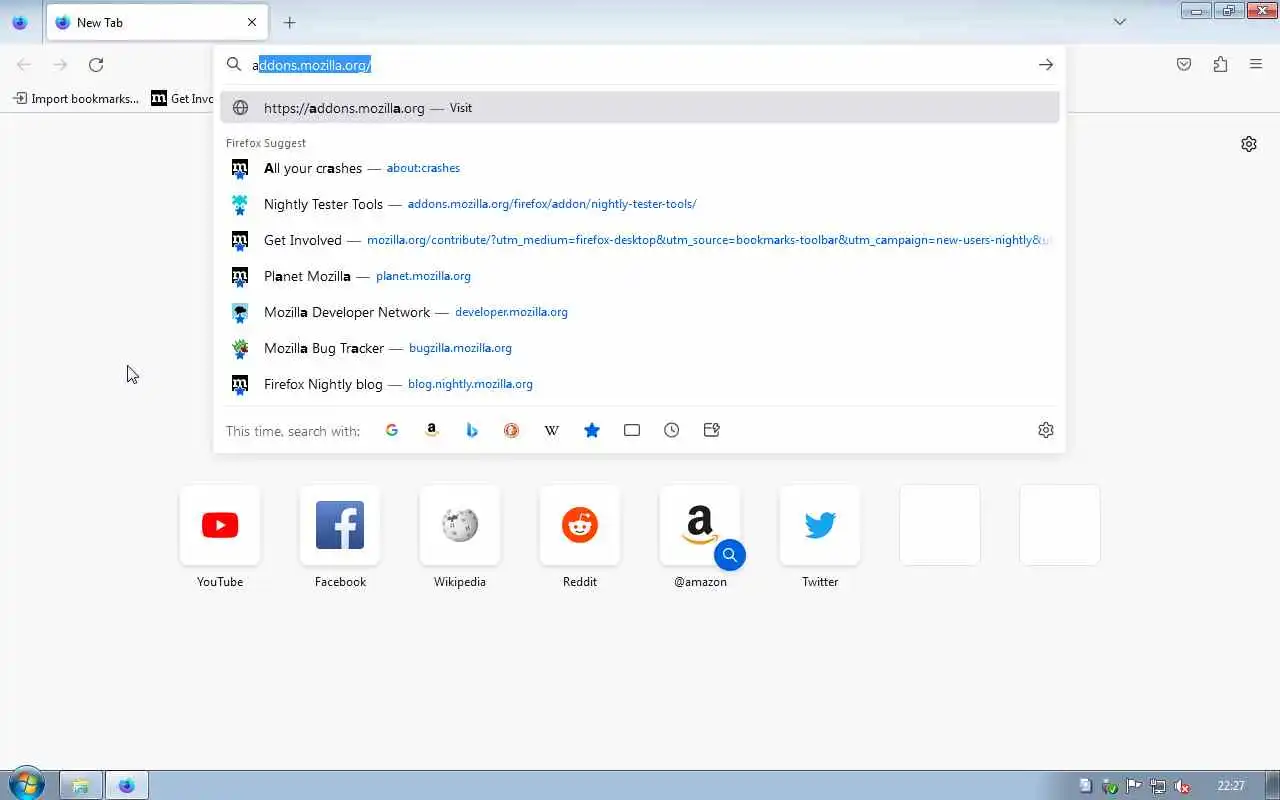Open Planet Mozilla suggestion
The width and height of the screenshot is (1280, 800).
(x=640, y=276)
